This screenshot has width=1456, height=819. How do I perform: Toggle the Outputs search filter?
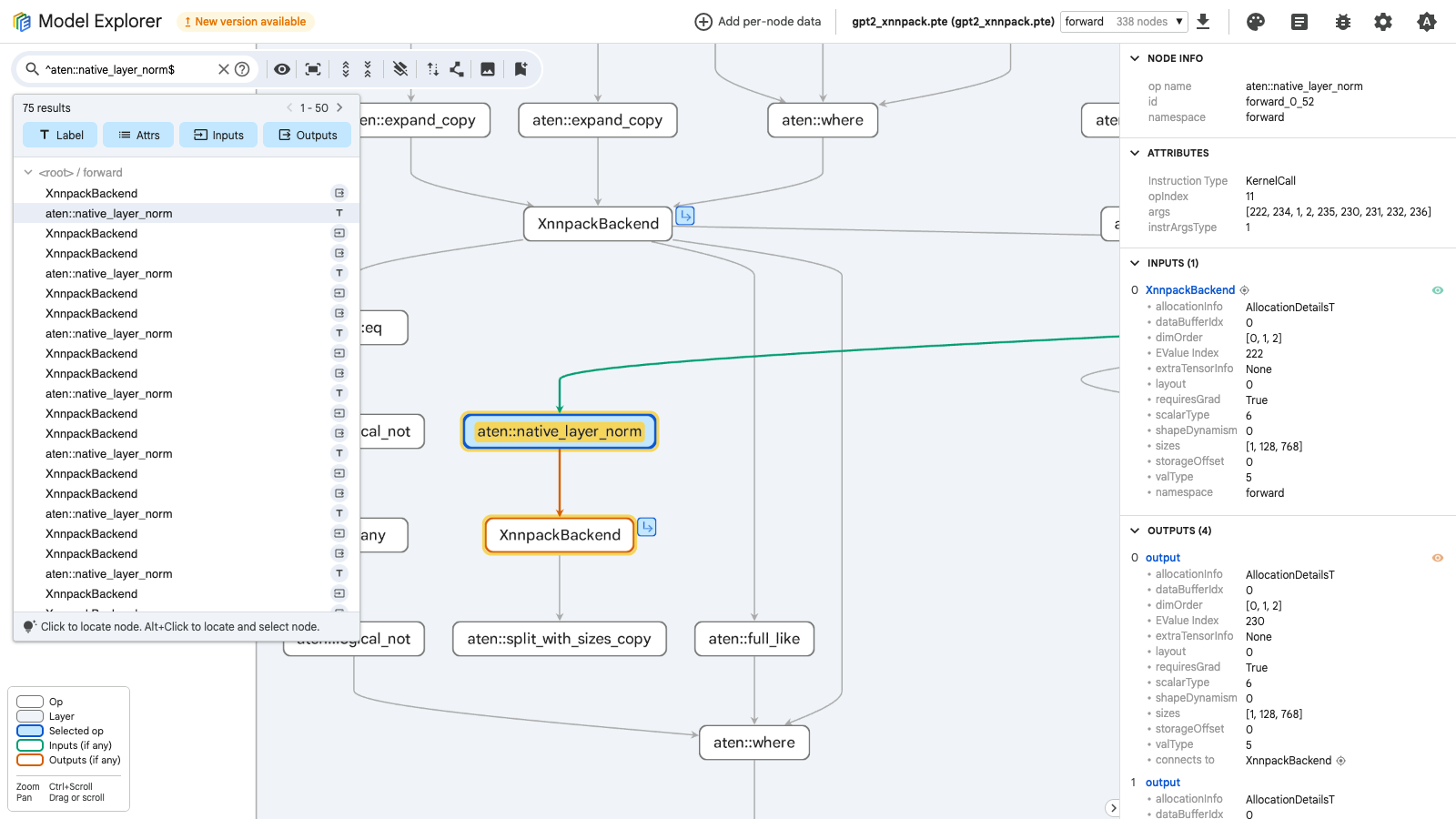click(x=308, y=135)
